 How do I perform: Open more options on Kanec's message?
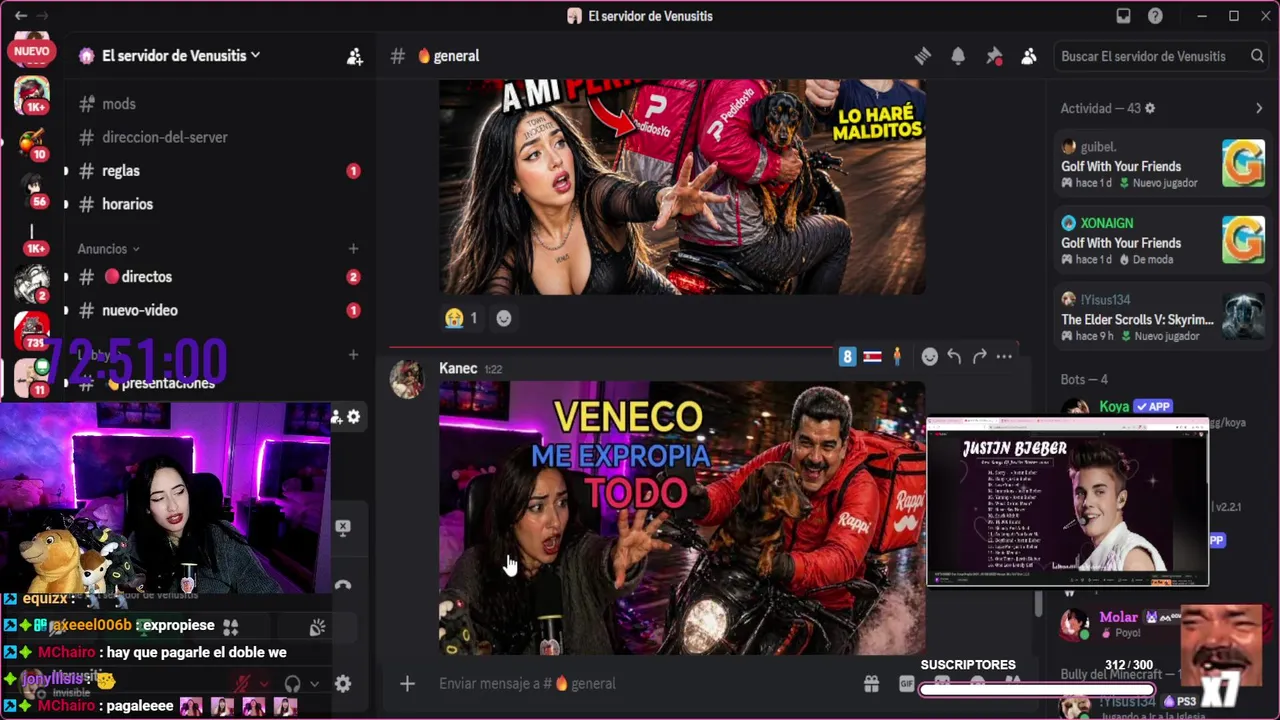pos(1004,356)
